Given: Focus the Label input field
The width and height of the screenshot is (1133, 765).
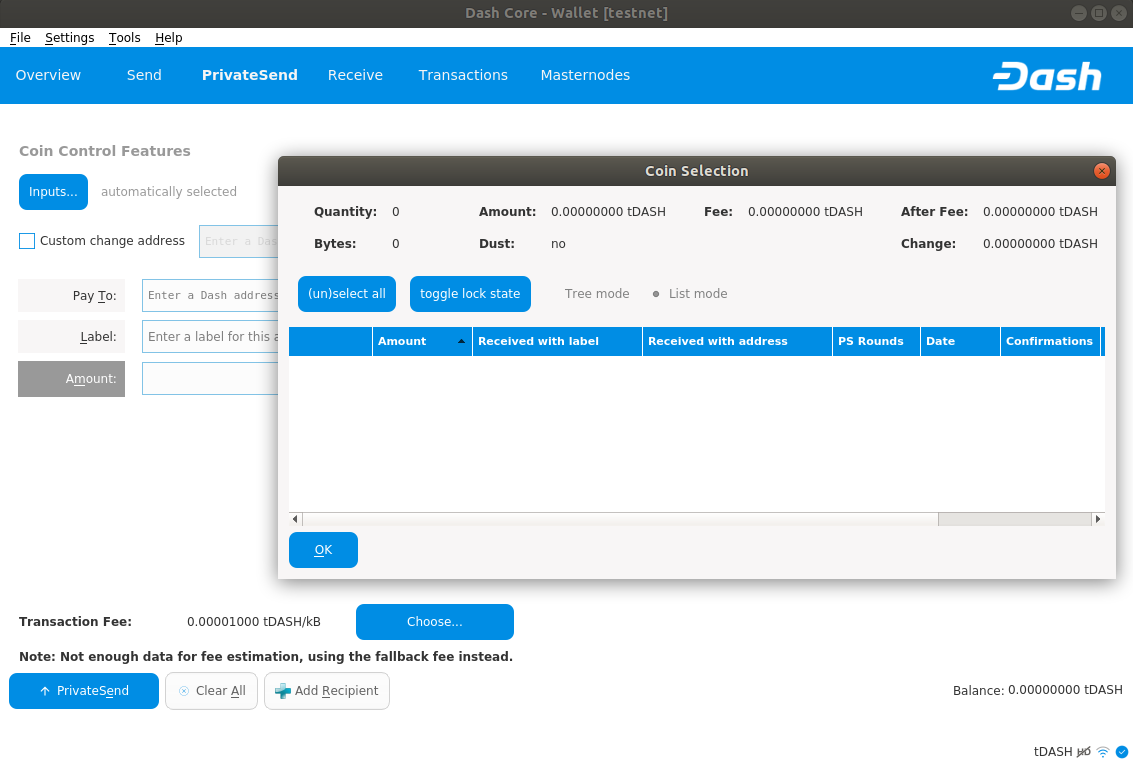Looking at the screenshot, I should [210, 337].
